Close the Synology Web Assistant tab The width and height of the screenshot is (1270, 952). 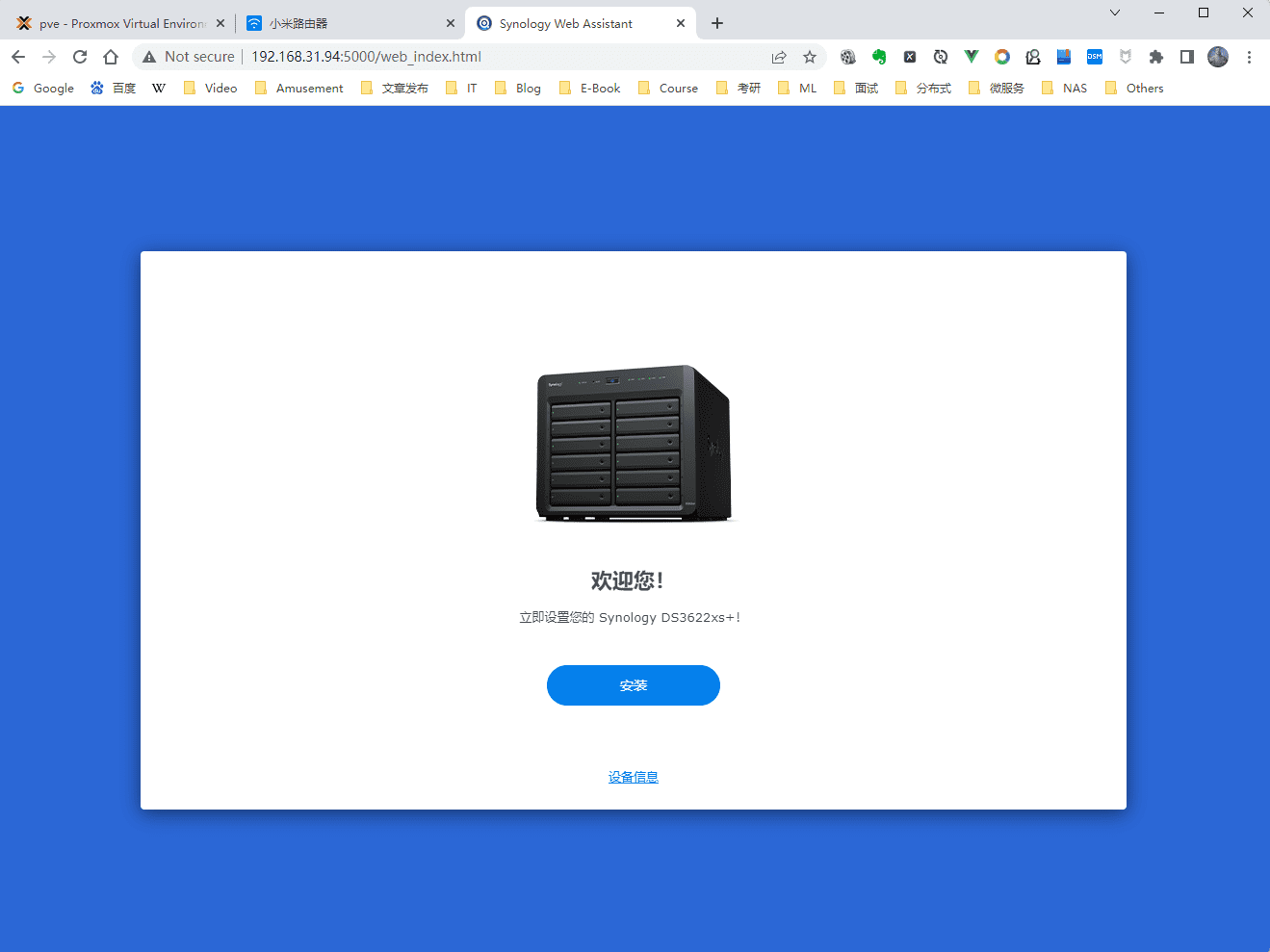coord(681,23)
